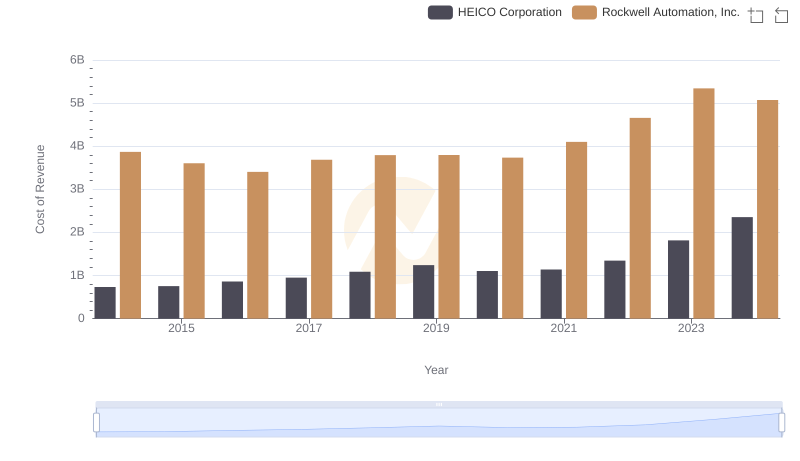Click the Rockwell bar for 2017

tap(321, 239)
